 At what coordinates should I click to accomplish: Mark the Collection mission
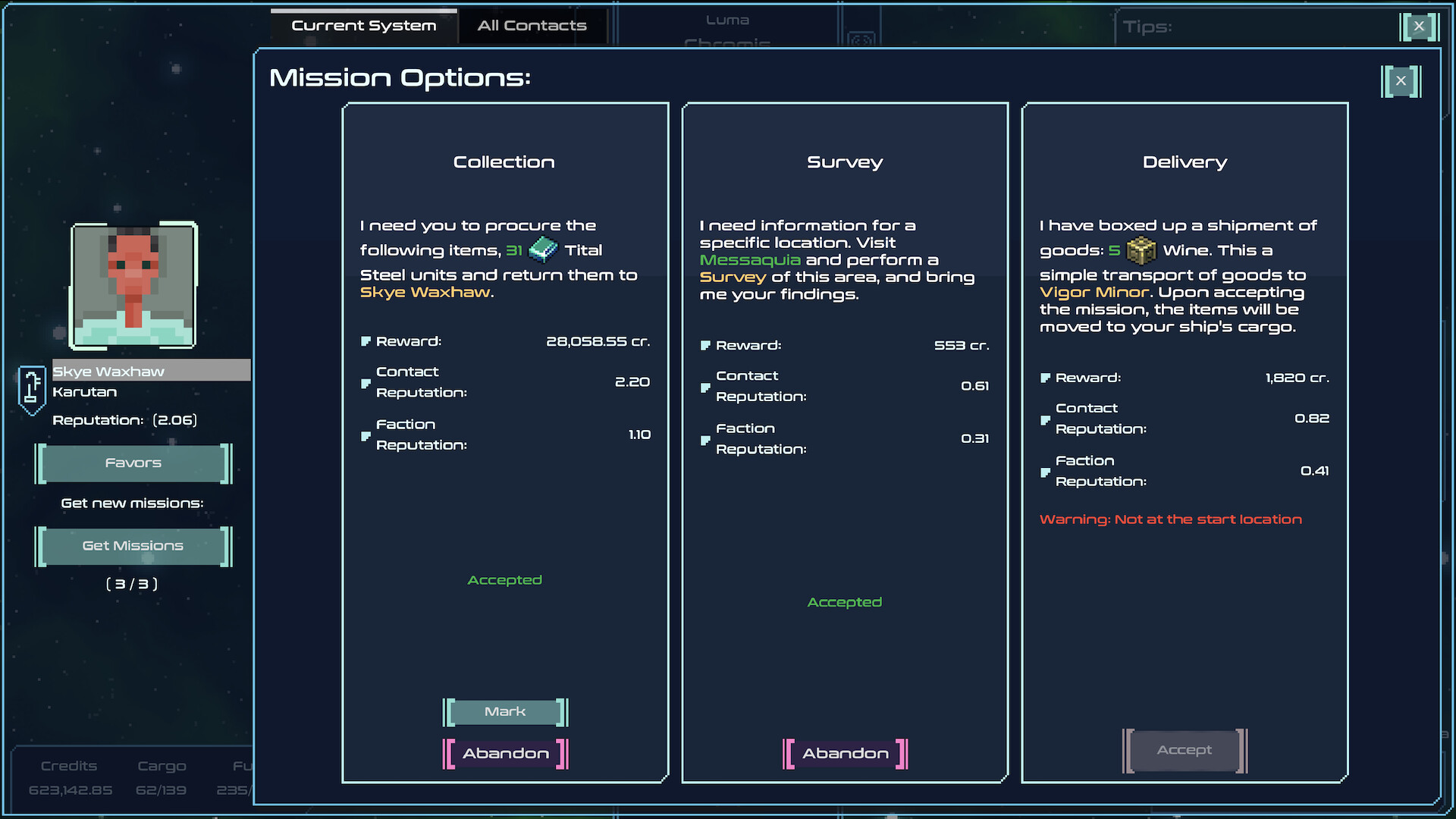pyautogui.click(x=505, y=711)
